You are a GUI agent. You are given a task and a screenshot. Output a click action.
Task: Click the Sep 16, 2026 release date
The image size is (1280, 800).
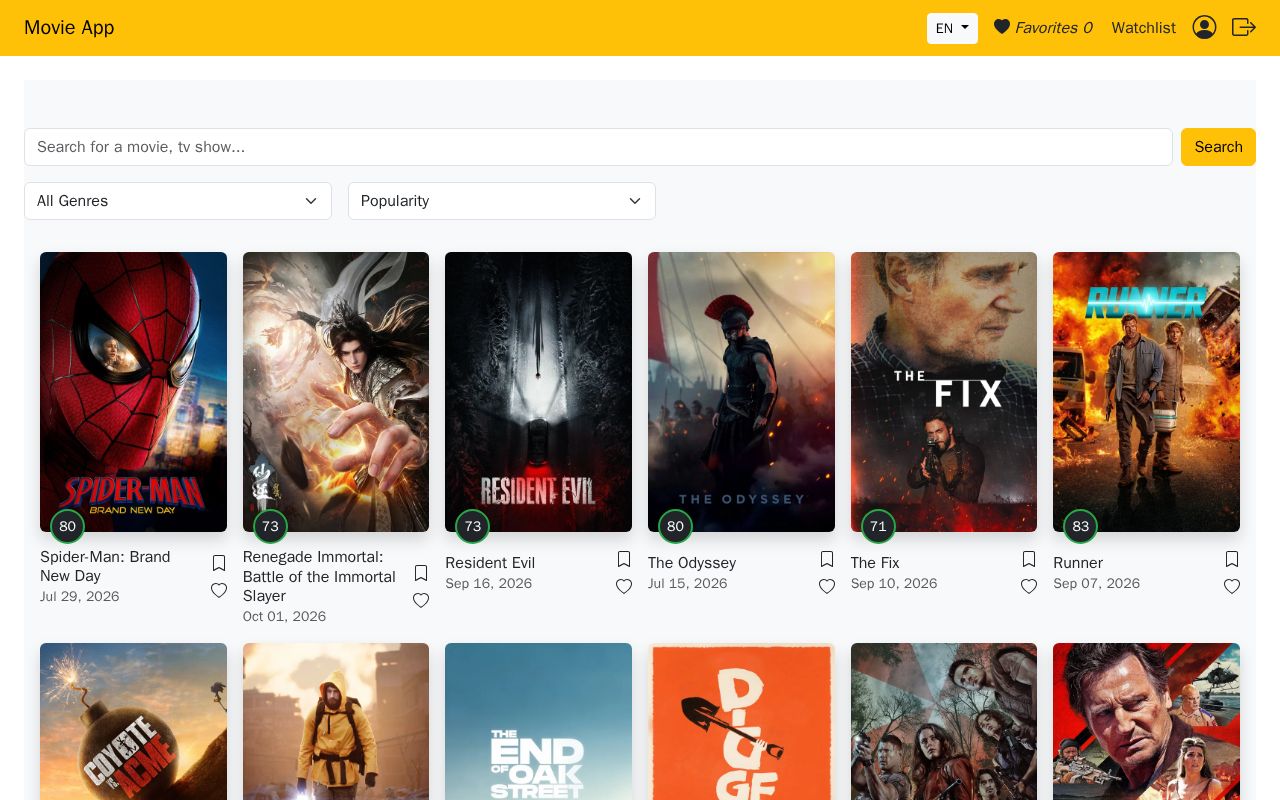coord(489,584)
